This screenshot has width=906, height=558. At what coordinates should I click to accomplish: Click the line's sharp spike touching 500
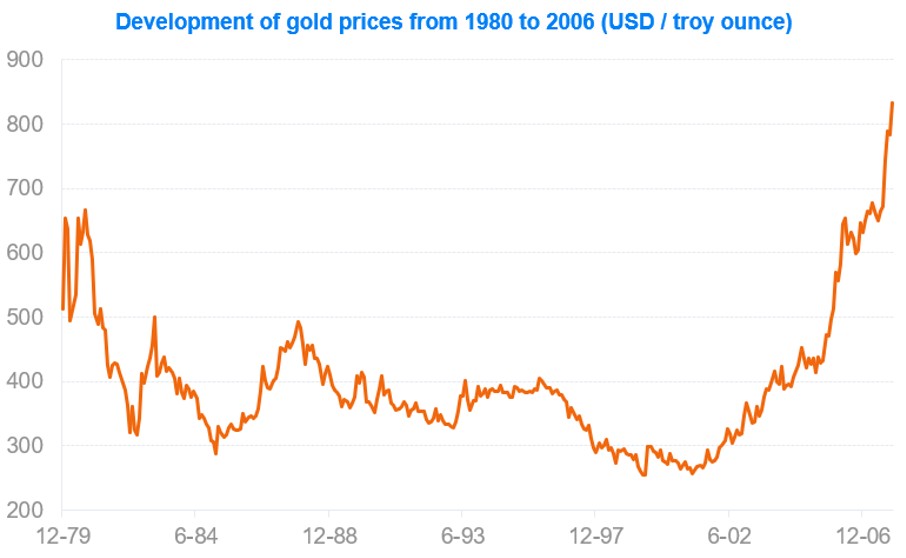coord(155,317)
